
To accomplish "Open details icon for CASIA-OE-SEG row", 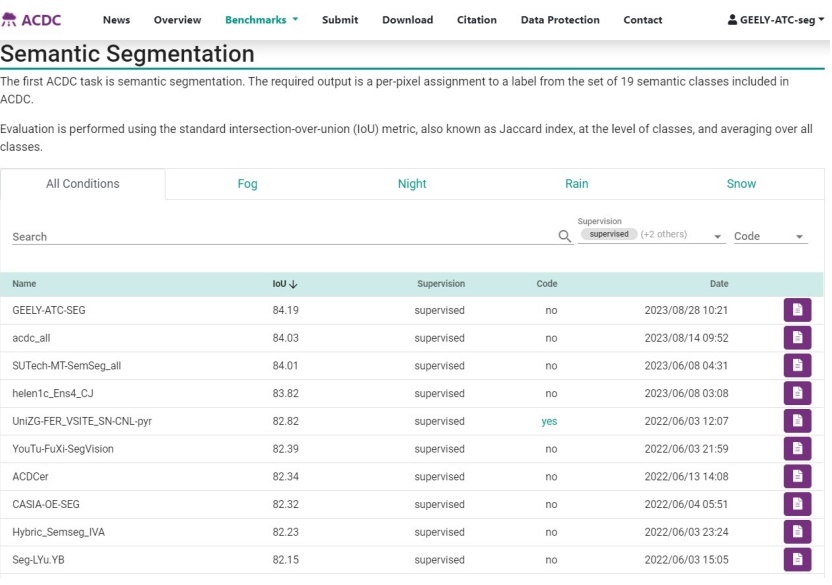I will click(x=797, y=504).
